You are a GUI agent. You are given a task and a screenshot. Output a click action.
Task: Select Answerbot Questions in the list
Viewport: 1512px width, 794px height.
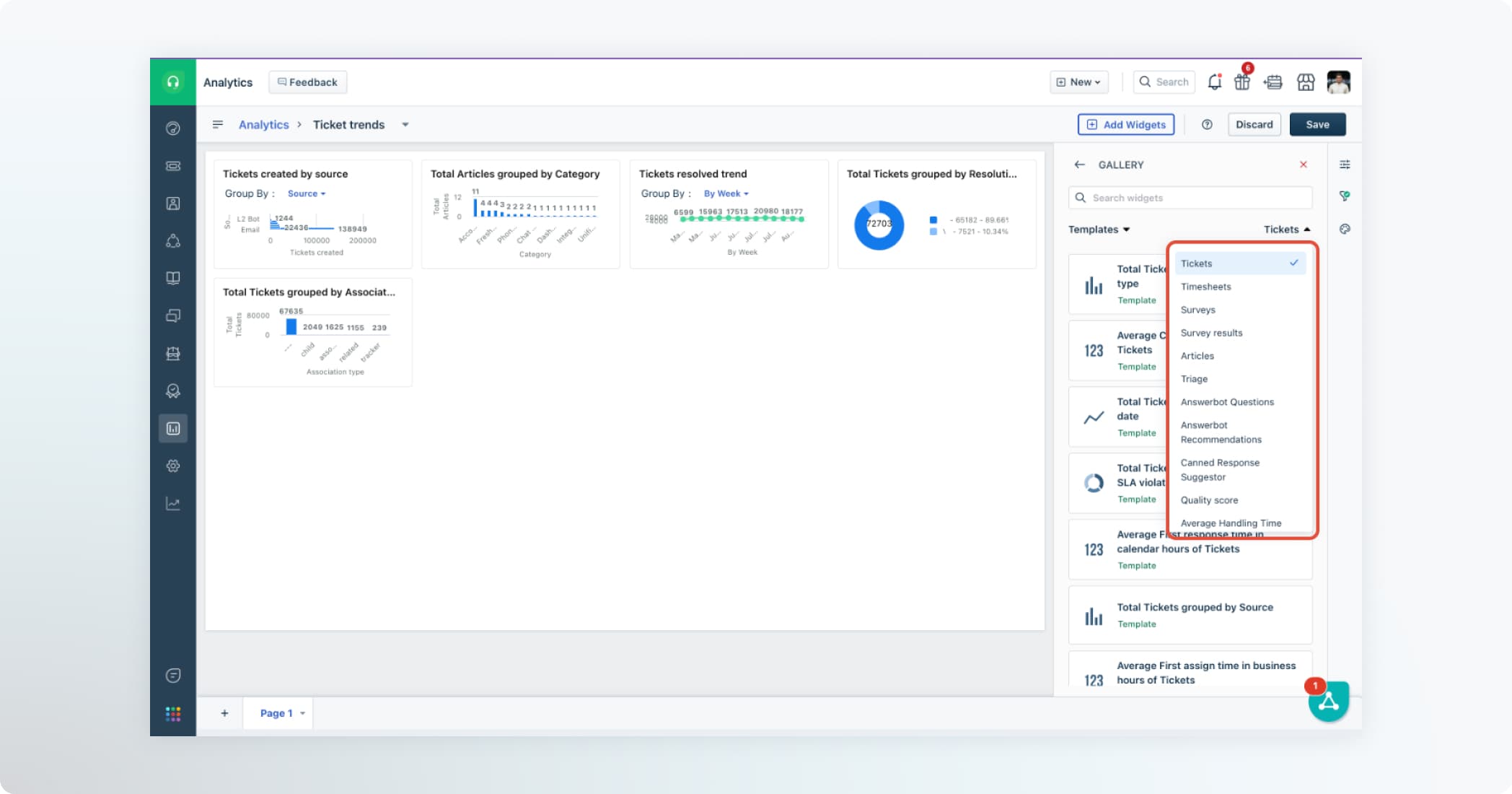point(1239,402)
